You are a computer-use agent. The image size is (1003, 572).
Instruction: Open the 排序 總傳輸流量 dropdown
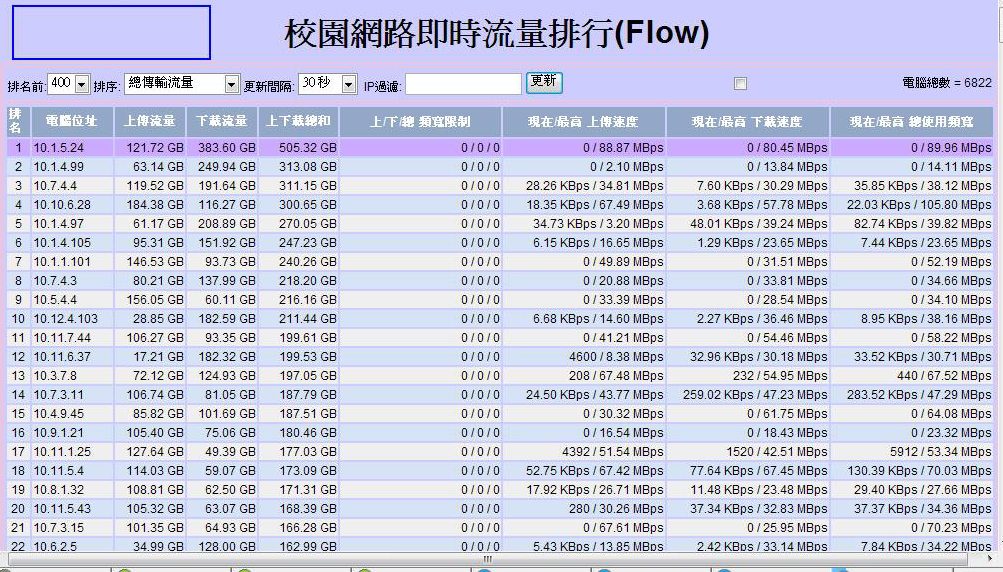tap(182, 84)
